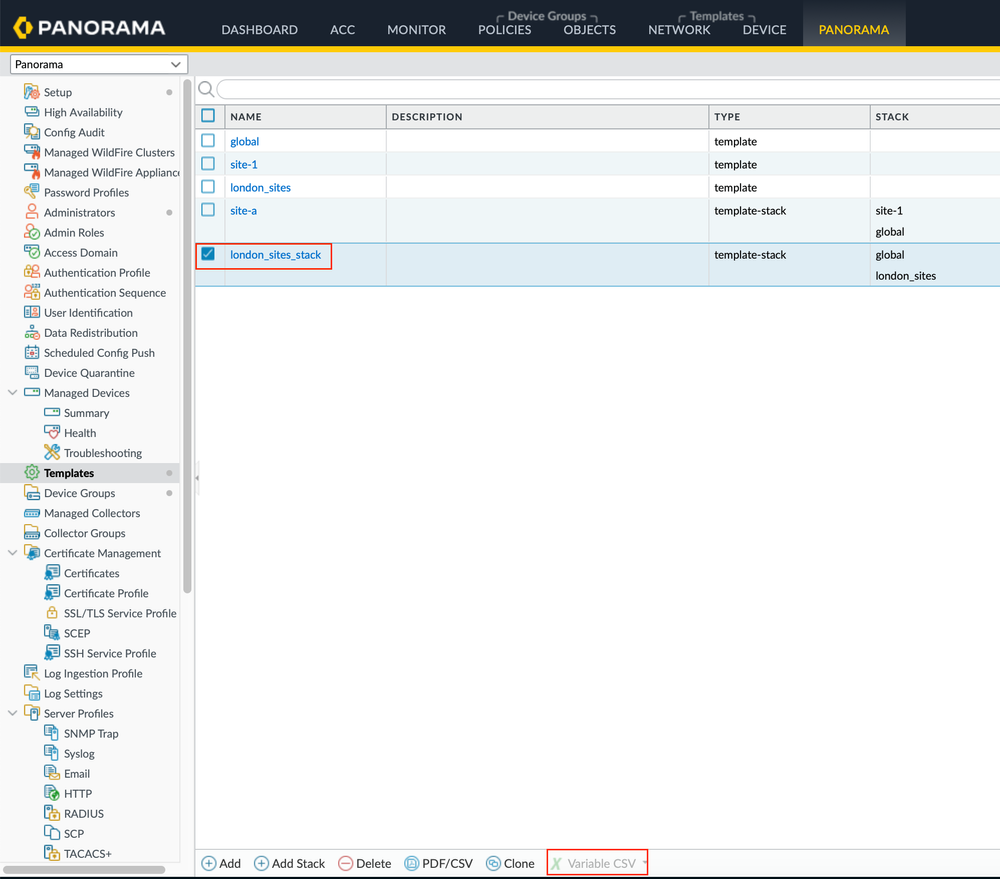The height and width of the screenshot is (879, 1000).
Task: Open the london_sites_stack template link
Action: pyautogui.click(x=276, y=255)
